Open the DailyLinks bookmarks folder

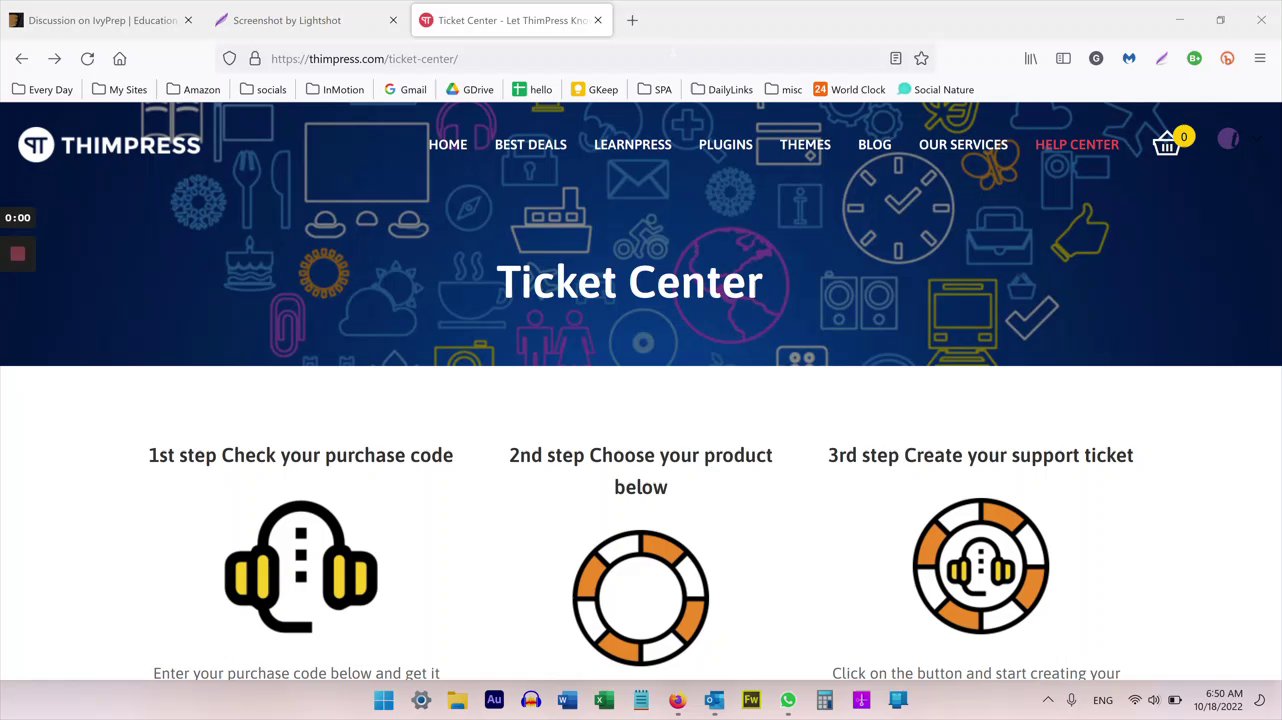point(722,90)
